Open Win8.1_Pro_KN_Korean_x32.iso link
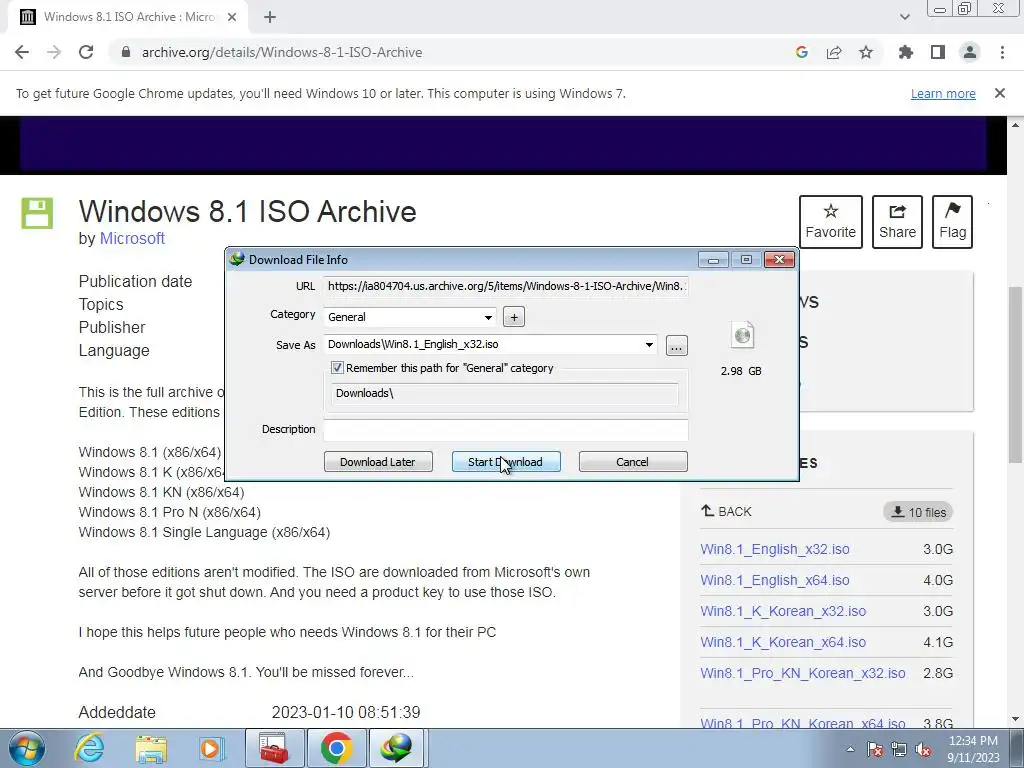Screen dimensions: 1024x768 [x=803, y=673]
